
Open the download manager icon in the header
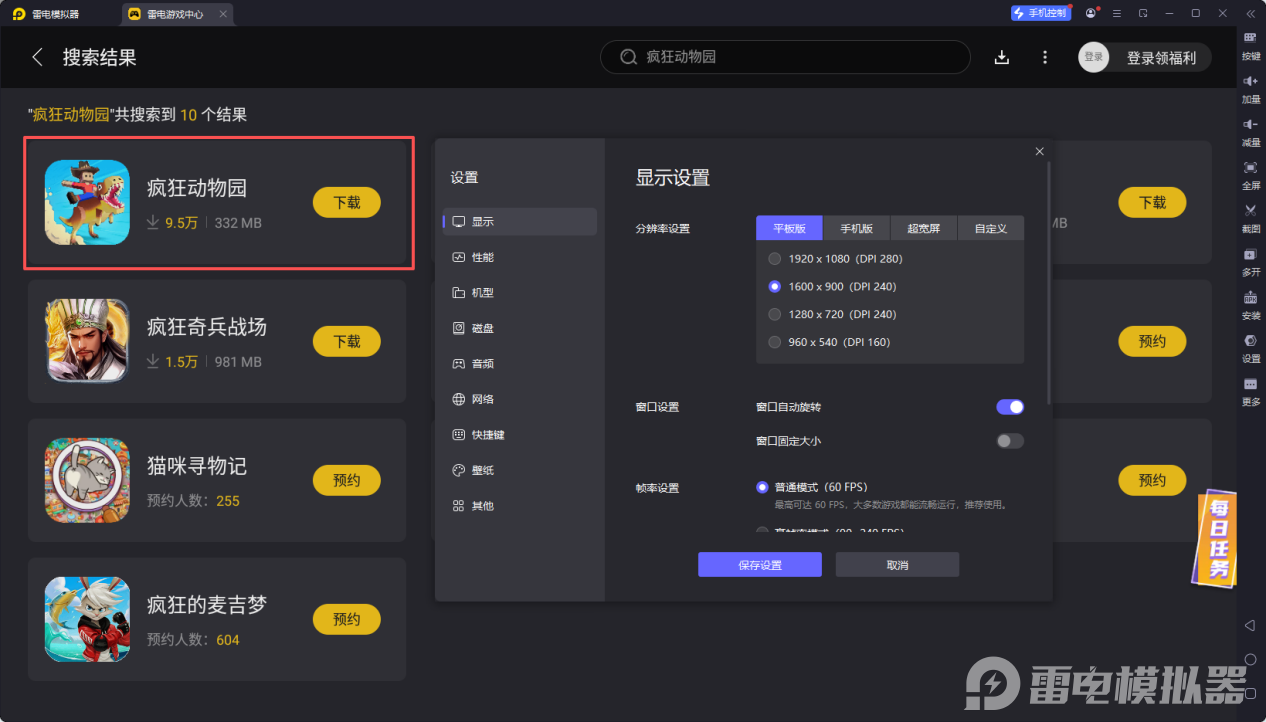[x=1002, y=57]
